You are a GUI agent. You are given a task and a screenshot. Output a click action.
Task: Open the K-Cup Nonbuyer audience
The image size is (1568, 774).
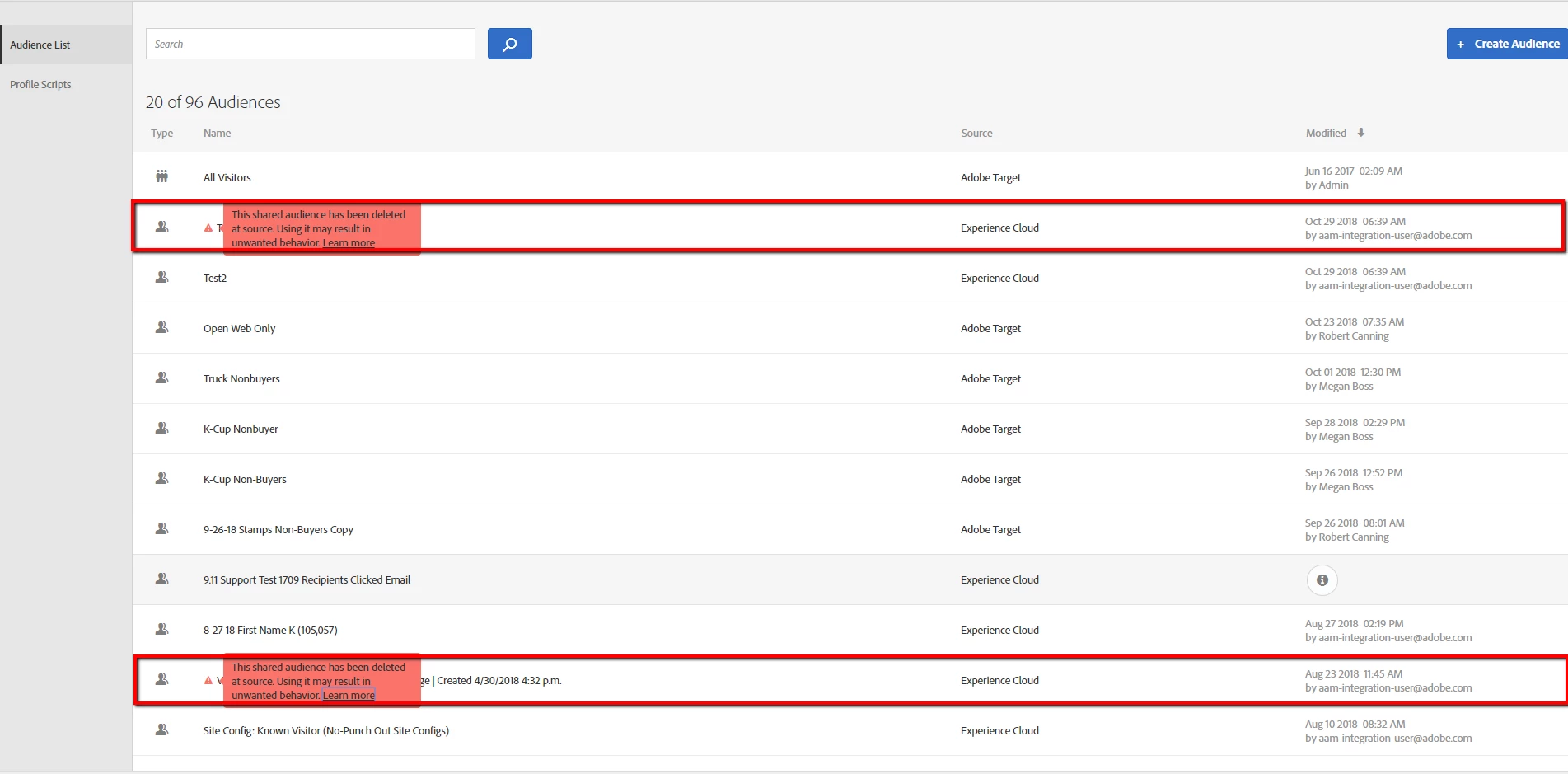click(241, 429)
